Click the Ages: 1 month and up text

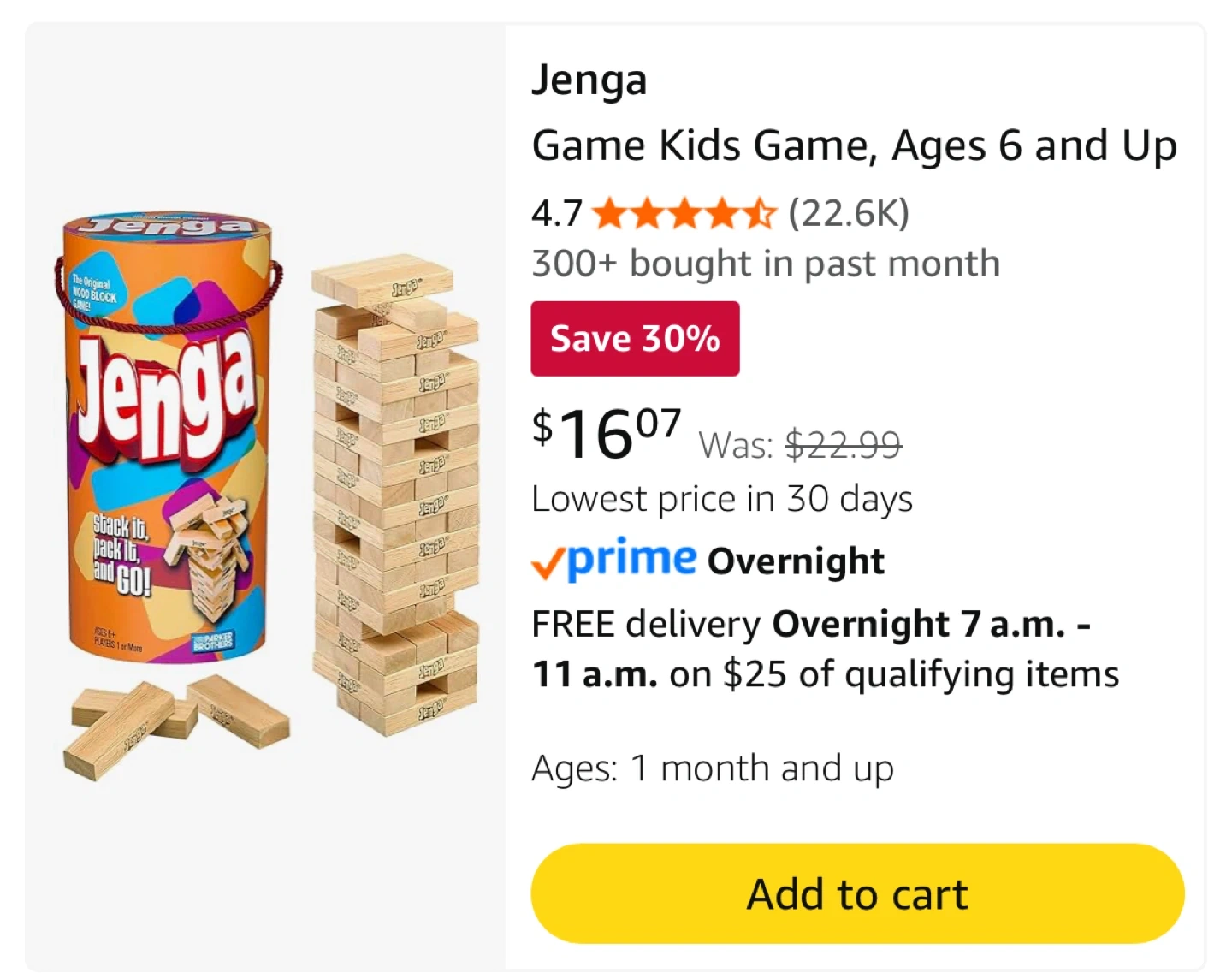713,768
